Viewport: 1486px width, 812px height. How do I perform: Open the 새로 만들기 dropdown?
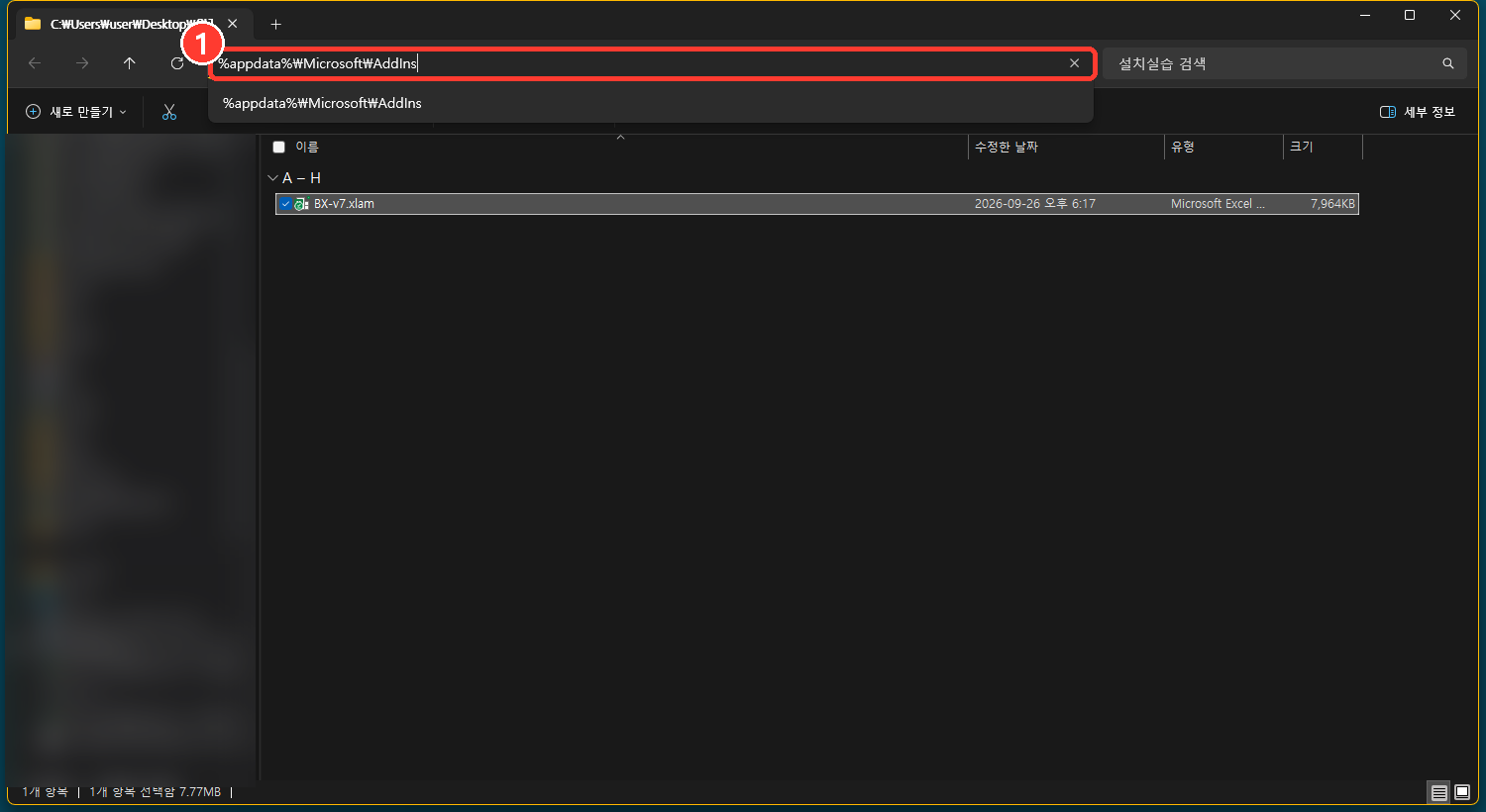76,112
